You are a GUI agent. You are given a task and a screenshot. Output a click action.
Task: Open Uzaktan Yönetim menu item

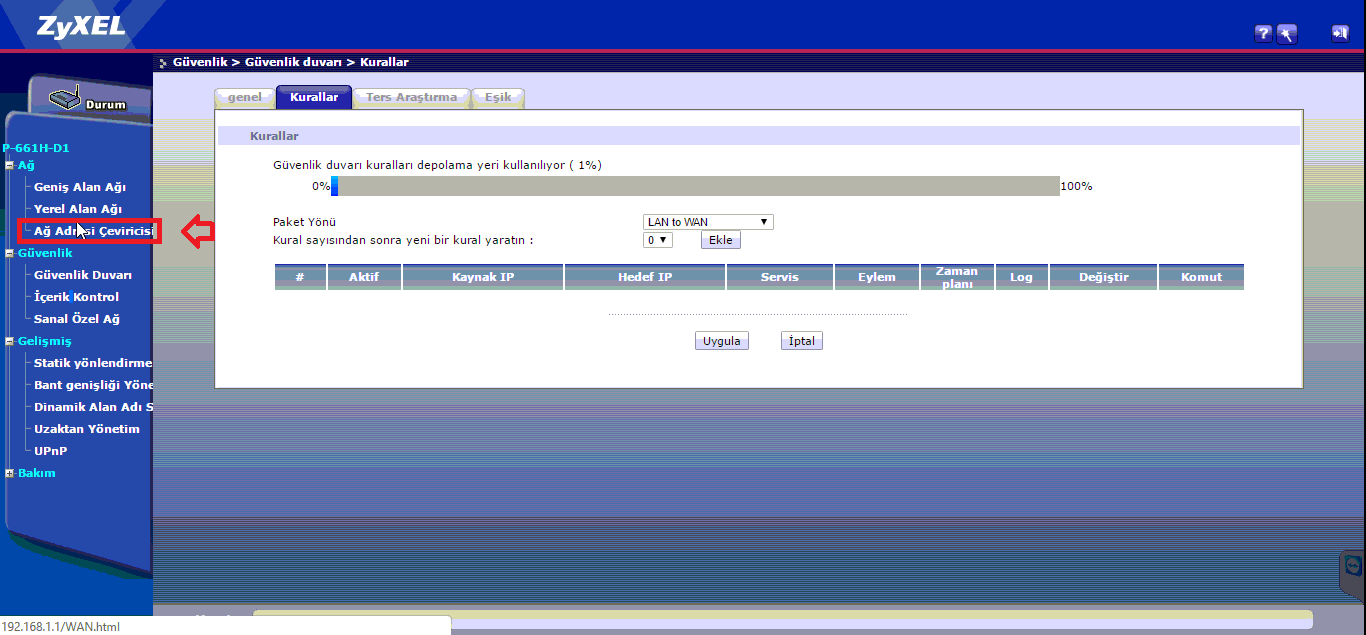(x=87, y=429)
